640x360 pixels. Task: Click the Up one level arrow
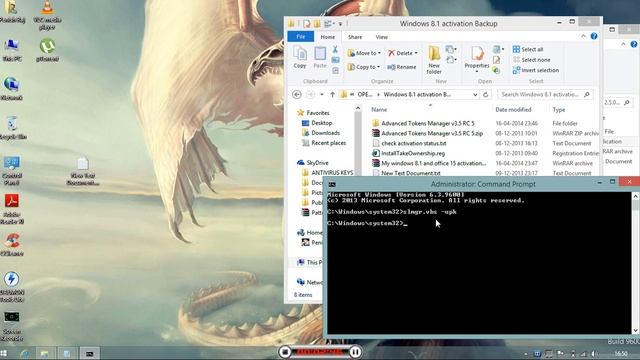click(332, 94)
